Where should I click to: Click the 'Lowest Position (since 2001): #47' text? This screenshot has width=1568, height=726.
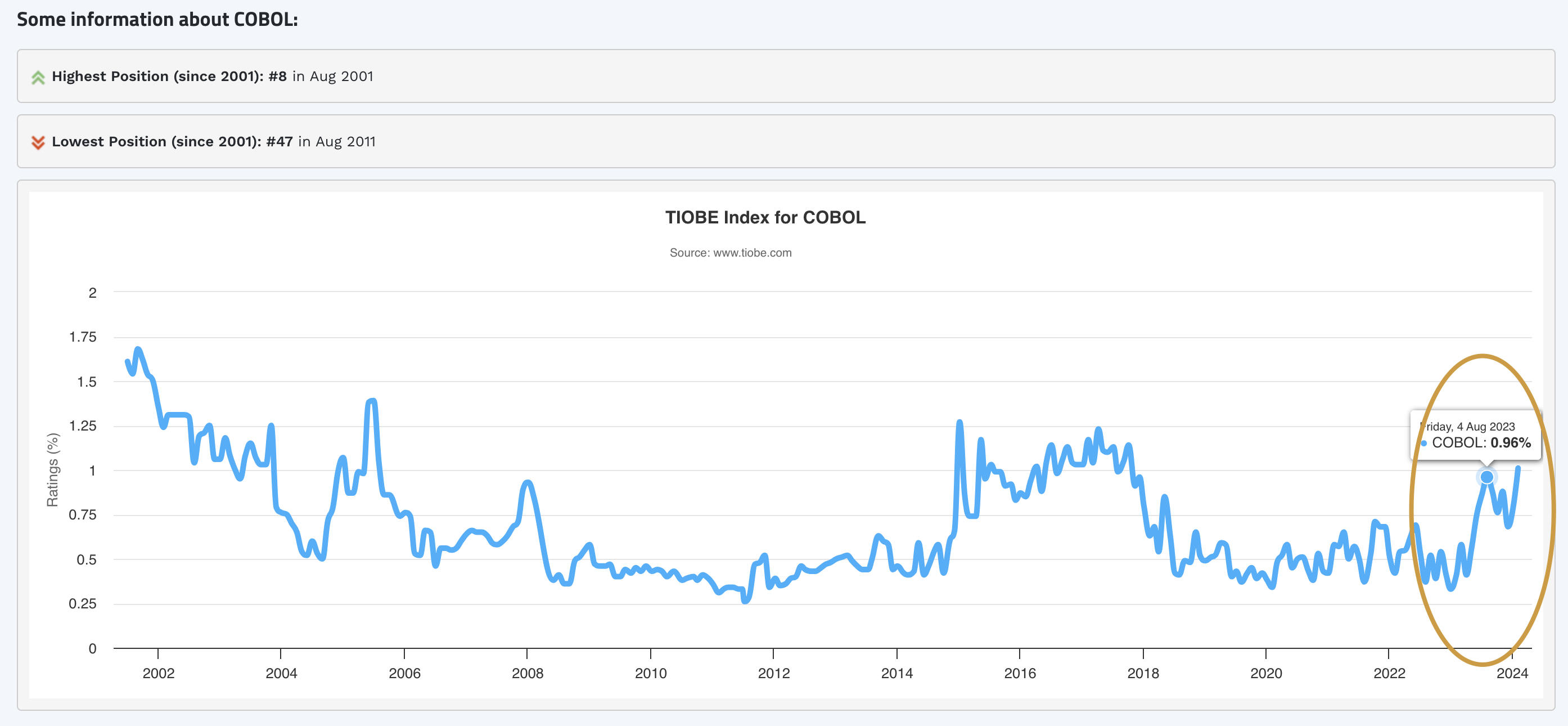click(172, 141)
